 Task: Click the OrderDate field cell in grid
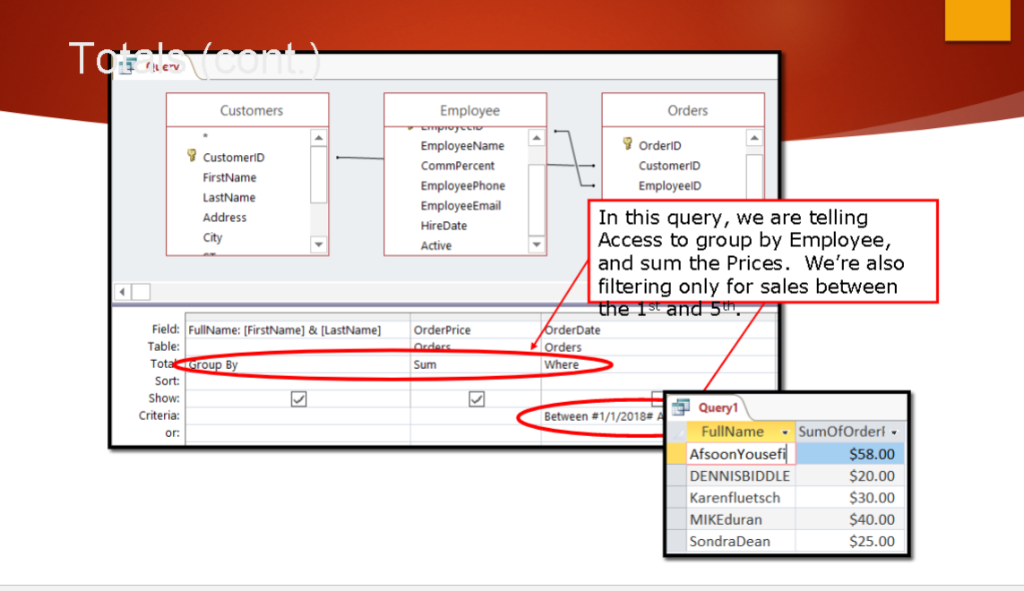659,330
